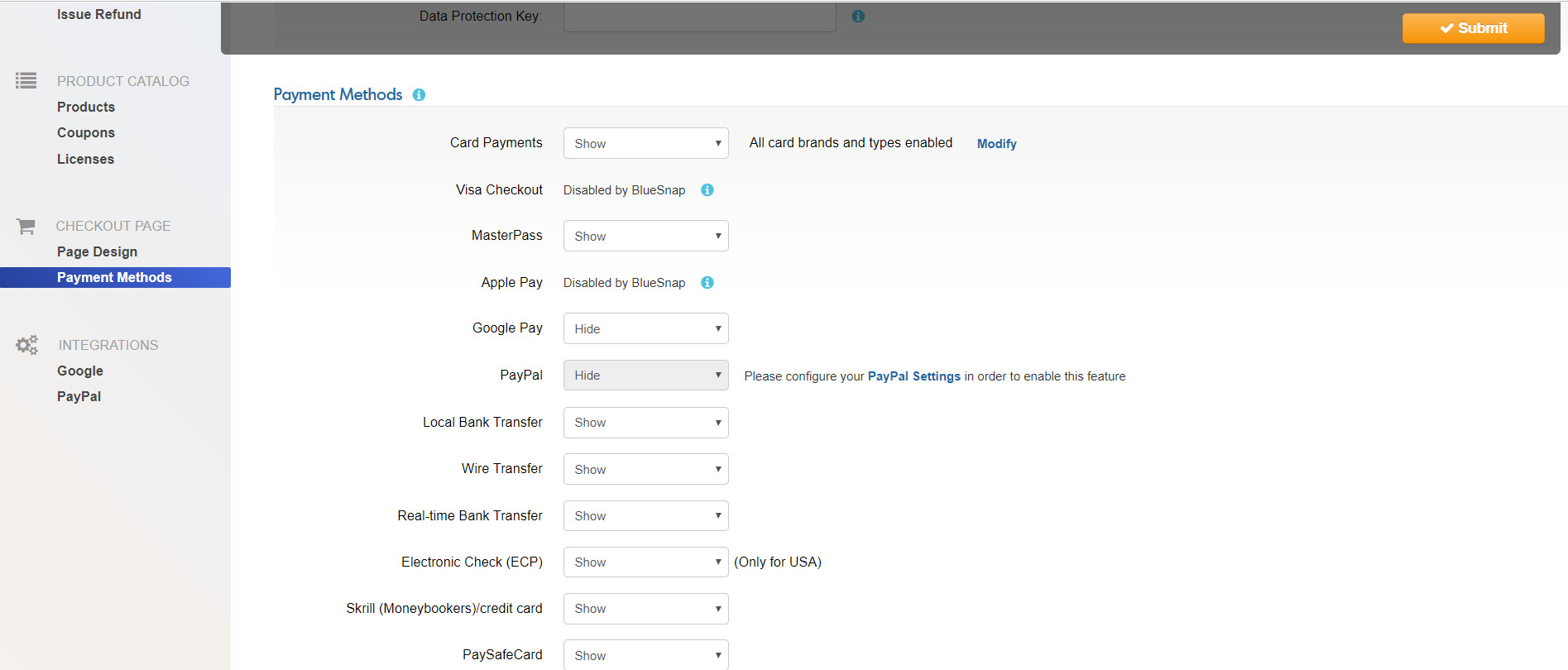Open Google integration in sidebar
Viewport: 1568px width, 670px height.
(x=80, y=371)
